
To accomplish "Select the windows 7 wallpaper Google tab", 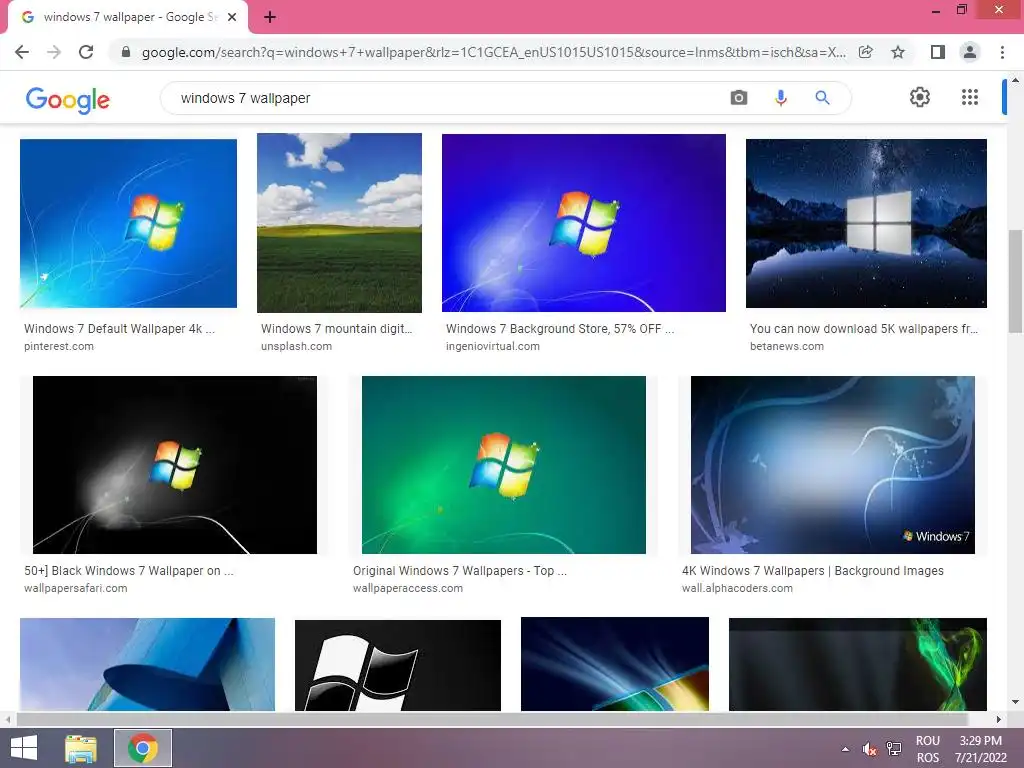I will click(x=128, y=18).
